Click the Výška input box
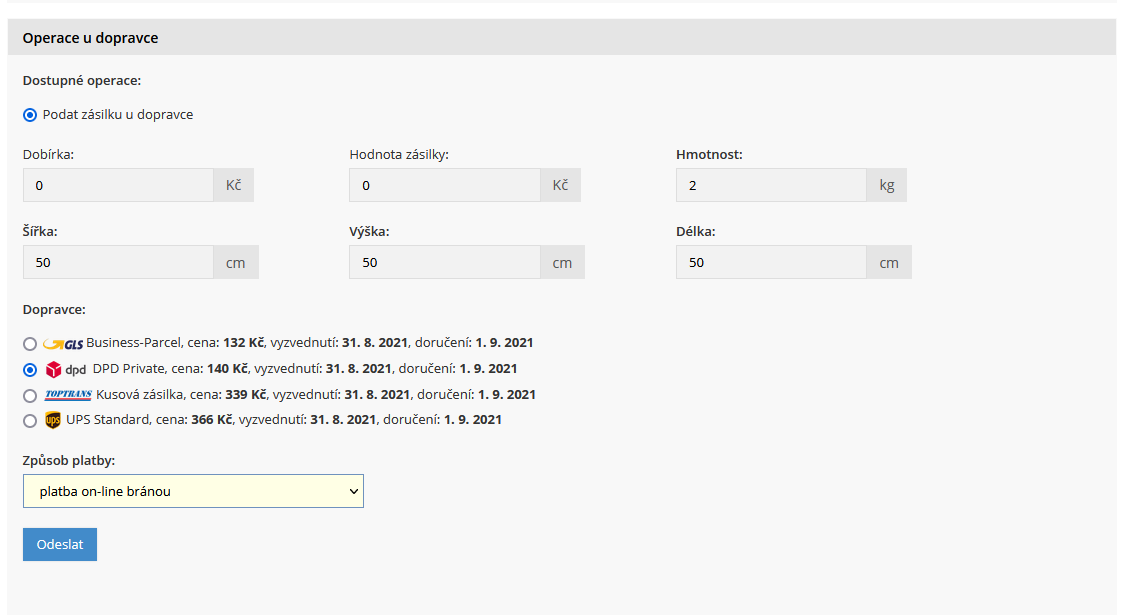The height and width of the screenshot is (615, 1128). (x=445, y=262)
